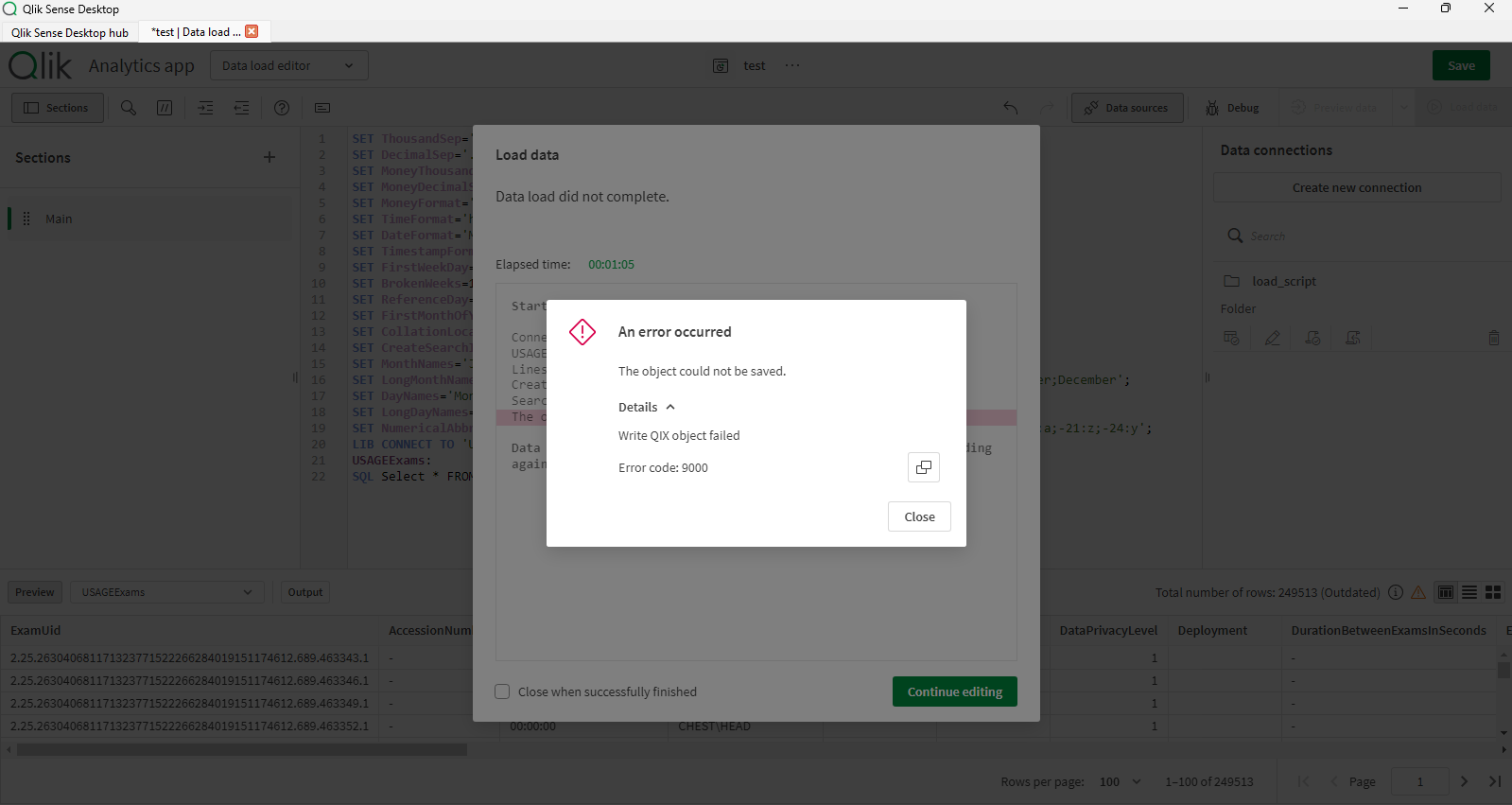The image size is (1512, 805).
Task: Click the page number input field
Action: 1419,781
